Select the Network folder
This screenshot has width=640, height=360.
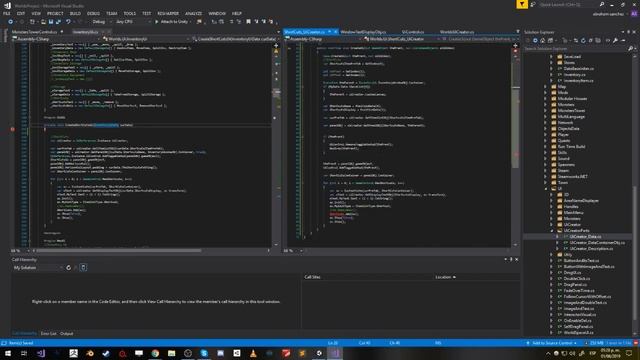(x=565, y=122)
